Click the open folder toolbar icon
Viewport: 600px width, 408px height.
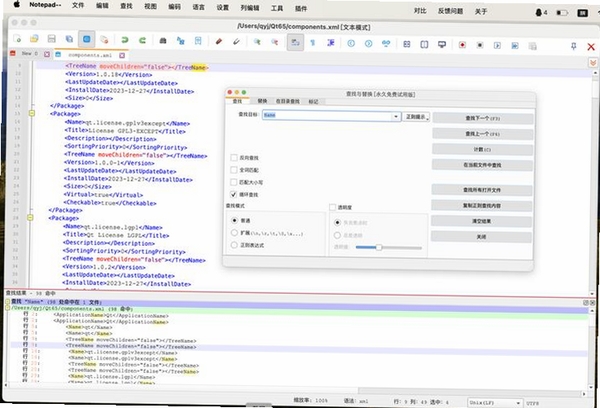coord(34,39)
